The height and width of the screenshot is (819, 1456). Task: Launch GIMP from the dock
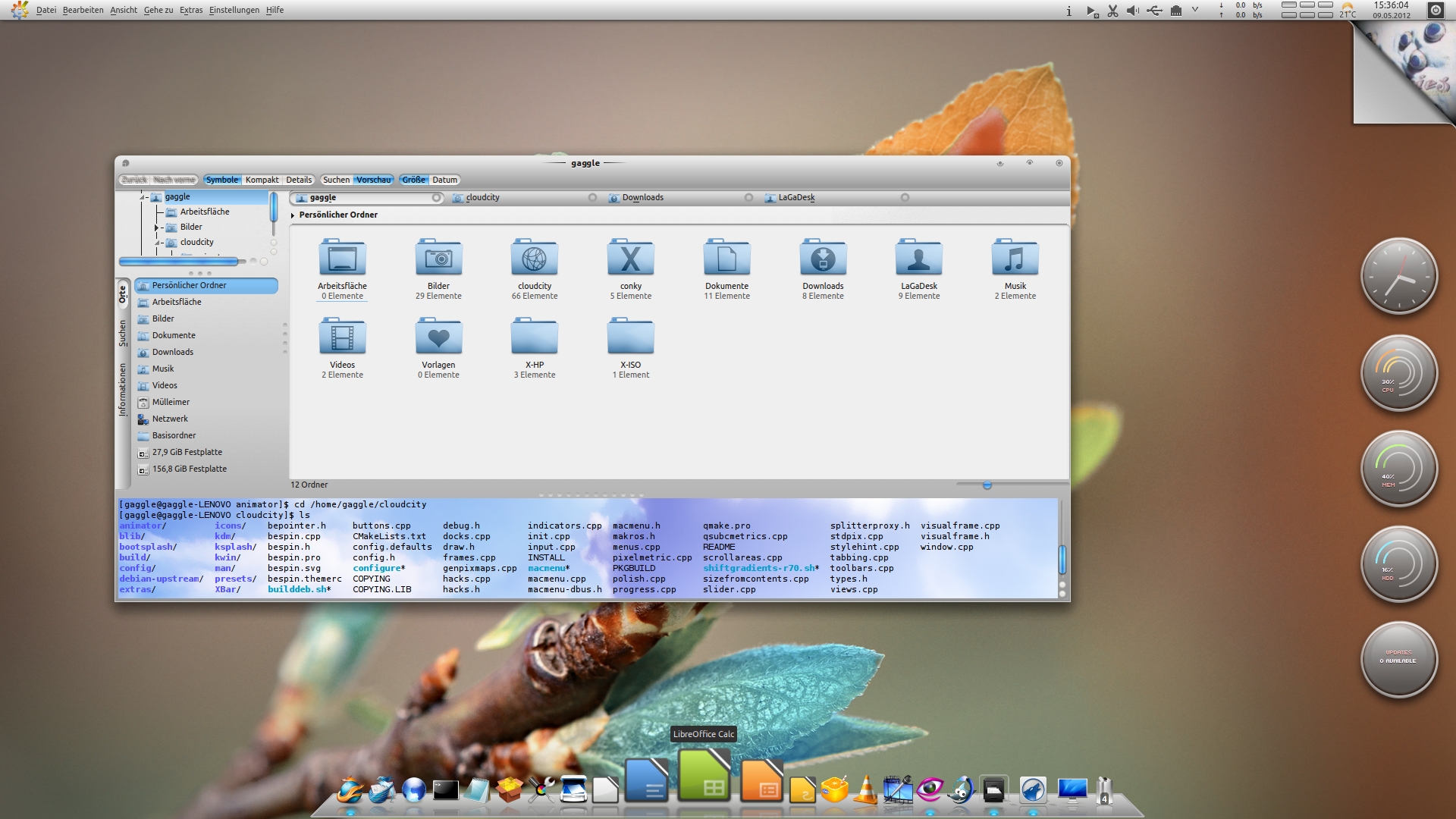(x=962, y=790)
